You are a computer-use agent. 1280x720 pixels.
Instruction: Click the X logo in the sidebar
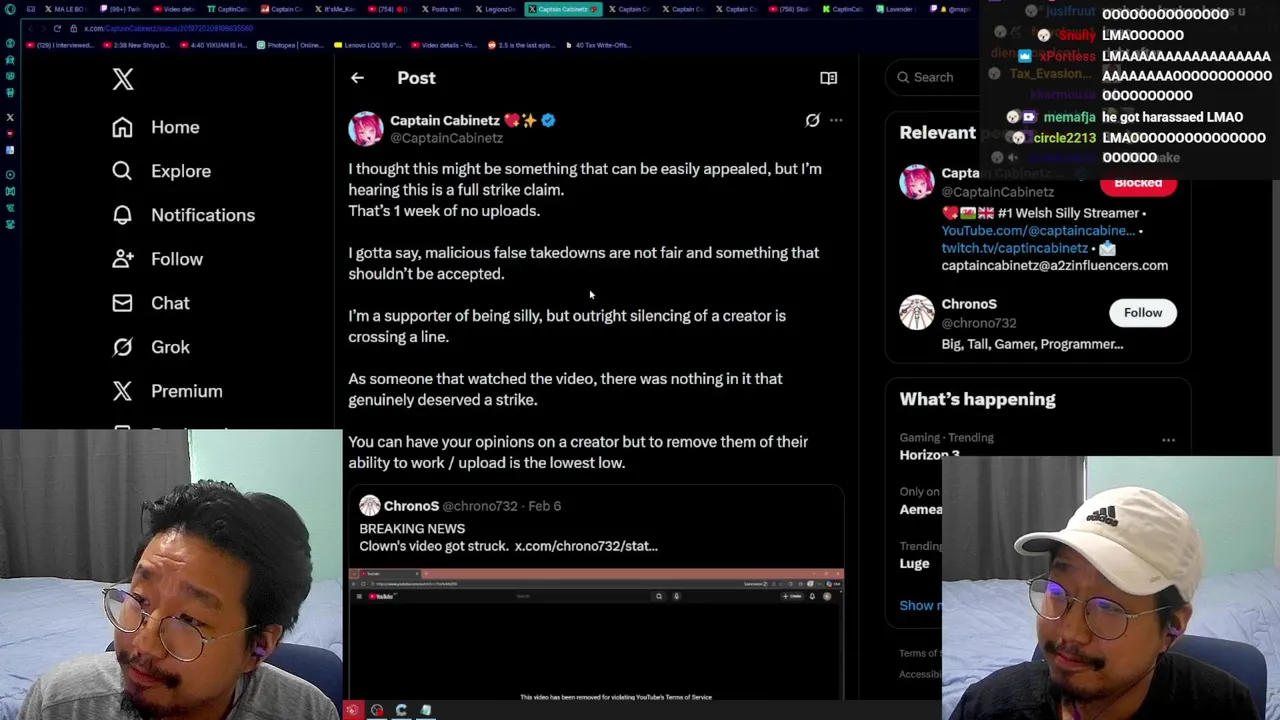tap(123, 79)
